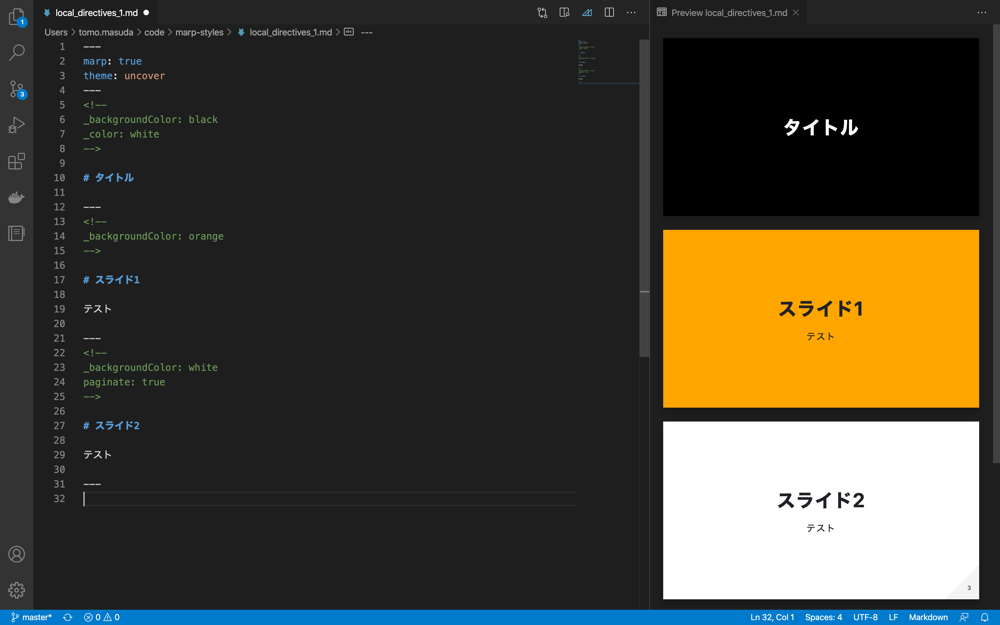Click the orange スライド1 slide in the preview

click(x=820, y=318)
